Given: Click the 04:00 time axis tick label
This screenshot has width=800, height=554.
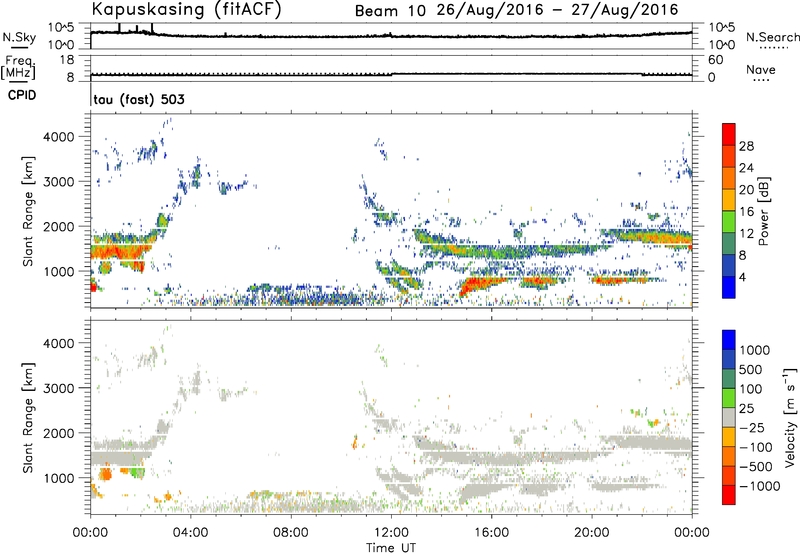Looking at the screenshot, I should coord(191,533).
